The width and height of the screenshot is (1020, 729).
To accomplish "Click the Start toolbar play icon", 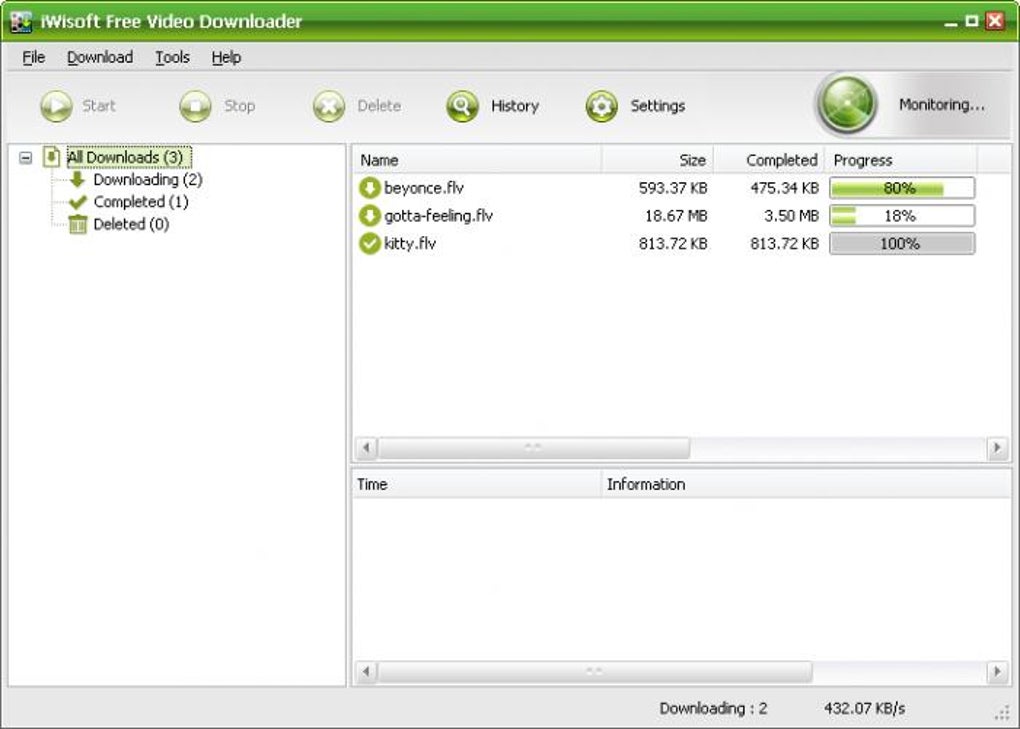I will coord(57,105).
